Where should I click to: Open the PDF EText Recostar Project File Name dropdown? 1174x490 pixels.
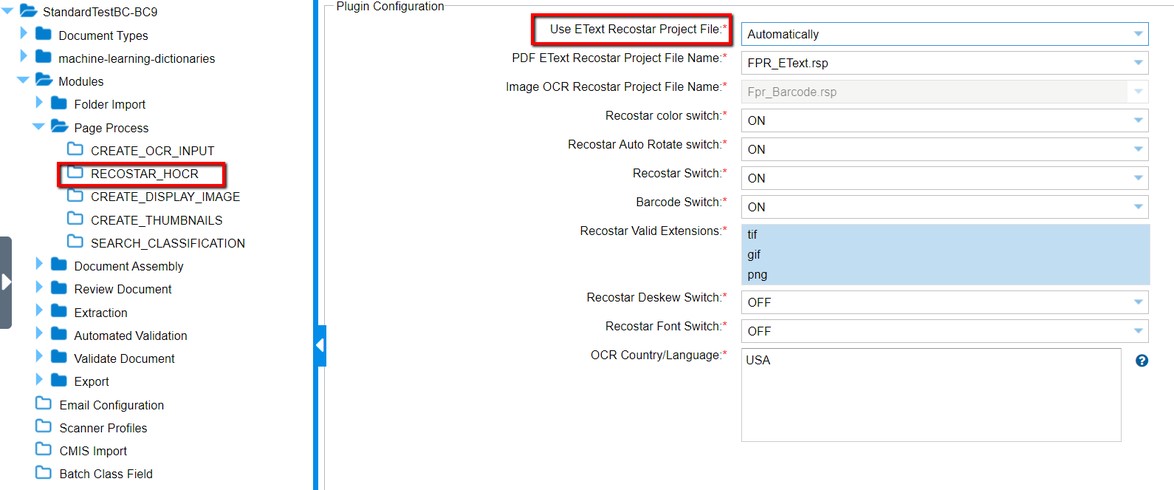tap(944, 63)
